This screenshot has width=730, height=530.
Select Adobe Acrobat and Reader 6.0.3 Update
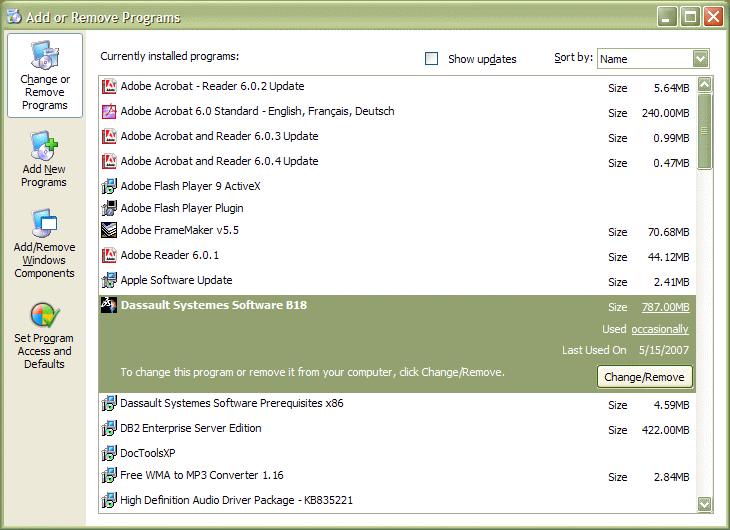tap(397, 136)
